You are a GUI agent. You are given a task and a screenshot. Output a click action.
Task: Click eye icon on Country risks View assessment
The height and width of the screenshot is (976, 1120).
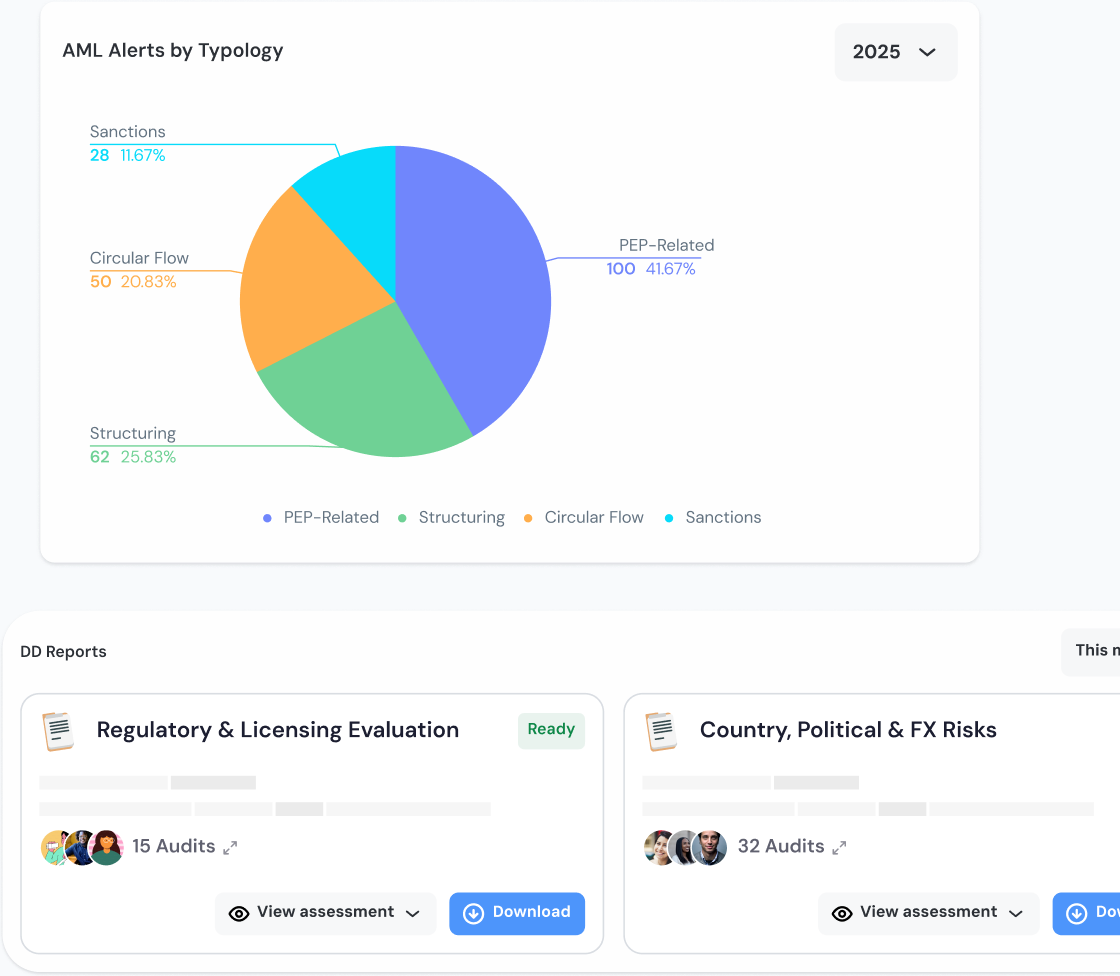(x=842, y=913)
